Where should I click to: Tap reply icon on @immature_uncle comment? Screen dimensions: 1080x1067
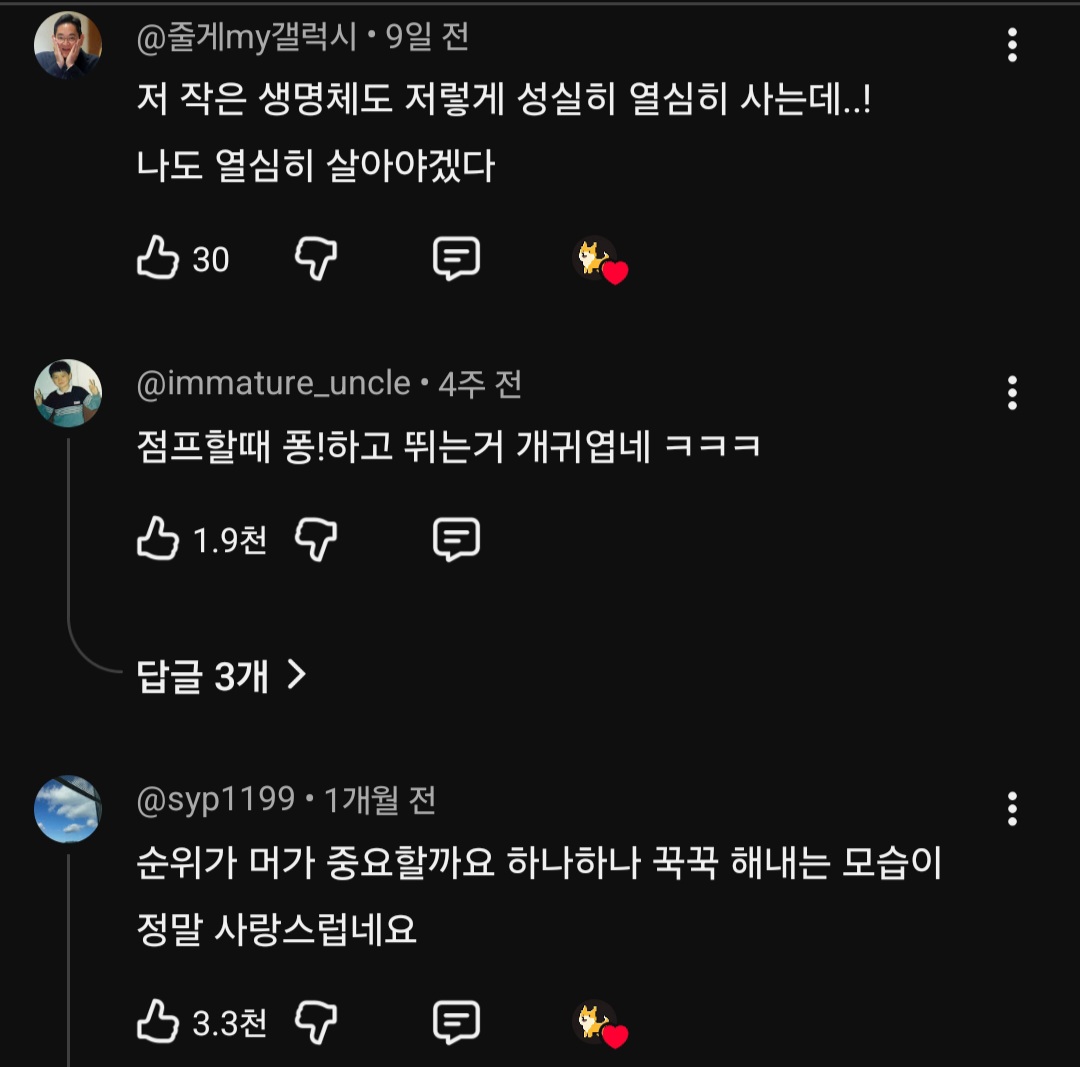[x=456, y=539]
